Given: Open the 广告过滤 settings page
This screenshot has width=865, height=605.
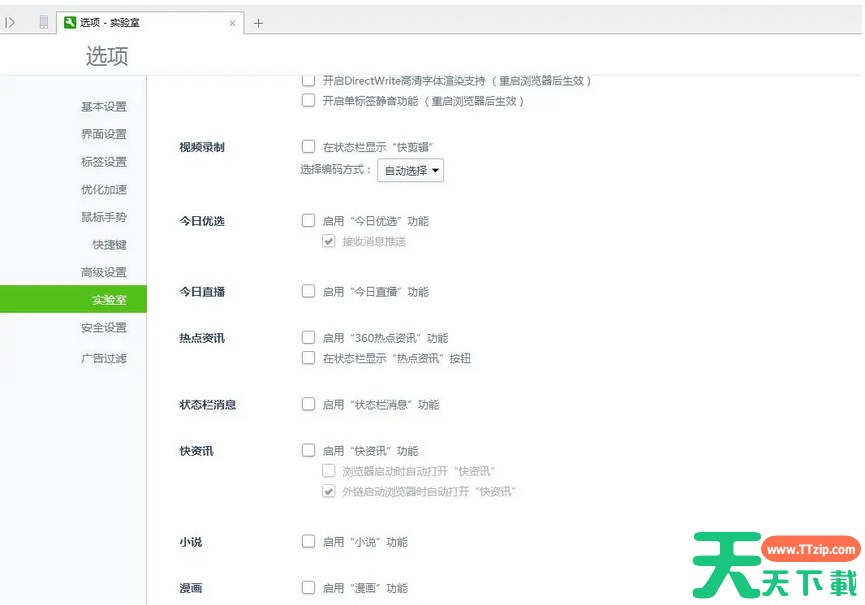Looking at the screenshot, I should [104, 358].
